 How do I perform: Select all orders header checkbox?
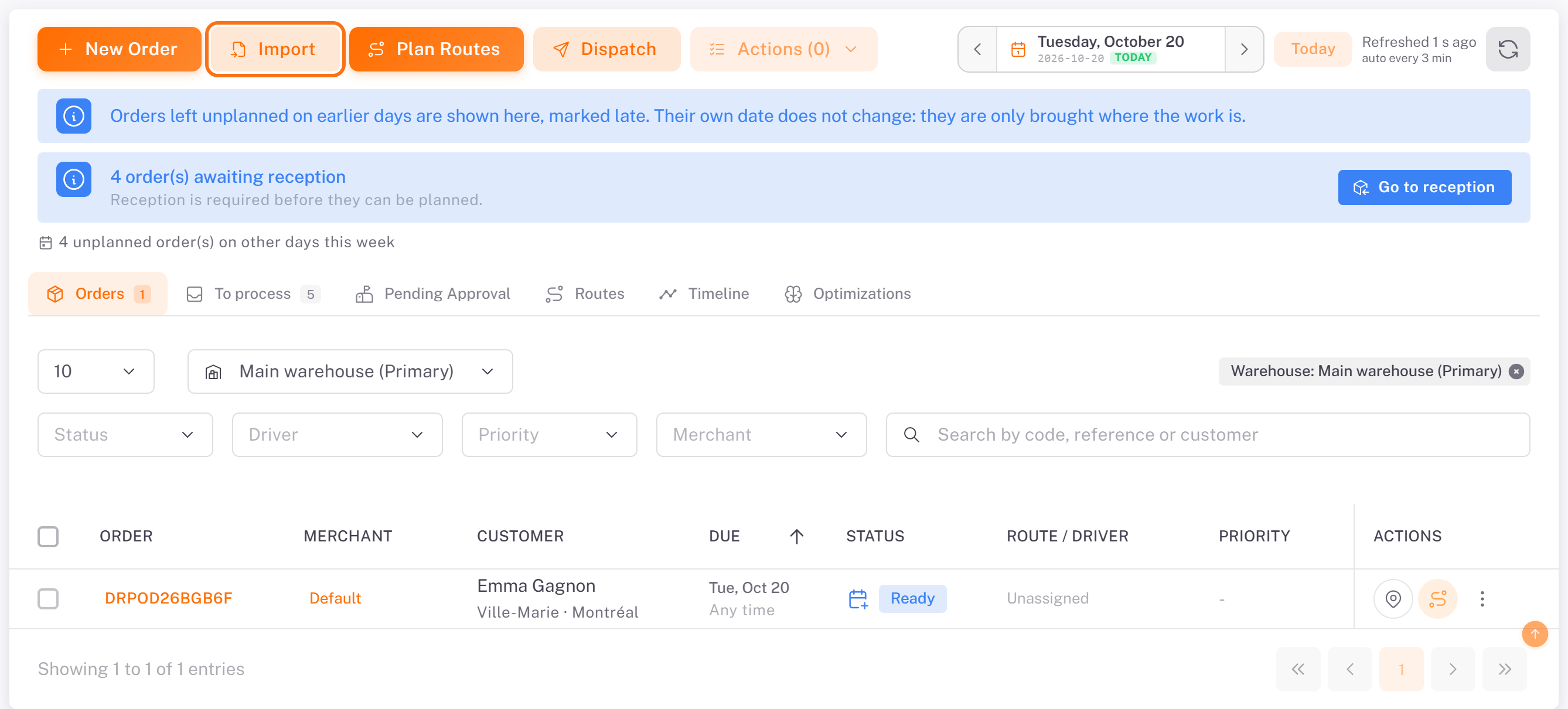coord(48,536)
